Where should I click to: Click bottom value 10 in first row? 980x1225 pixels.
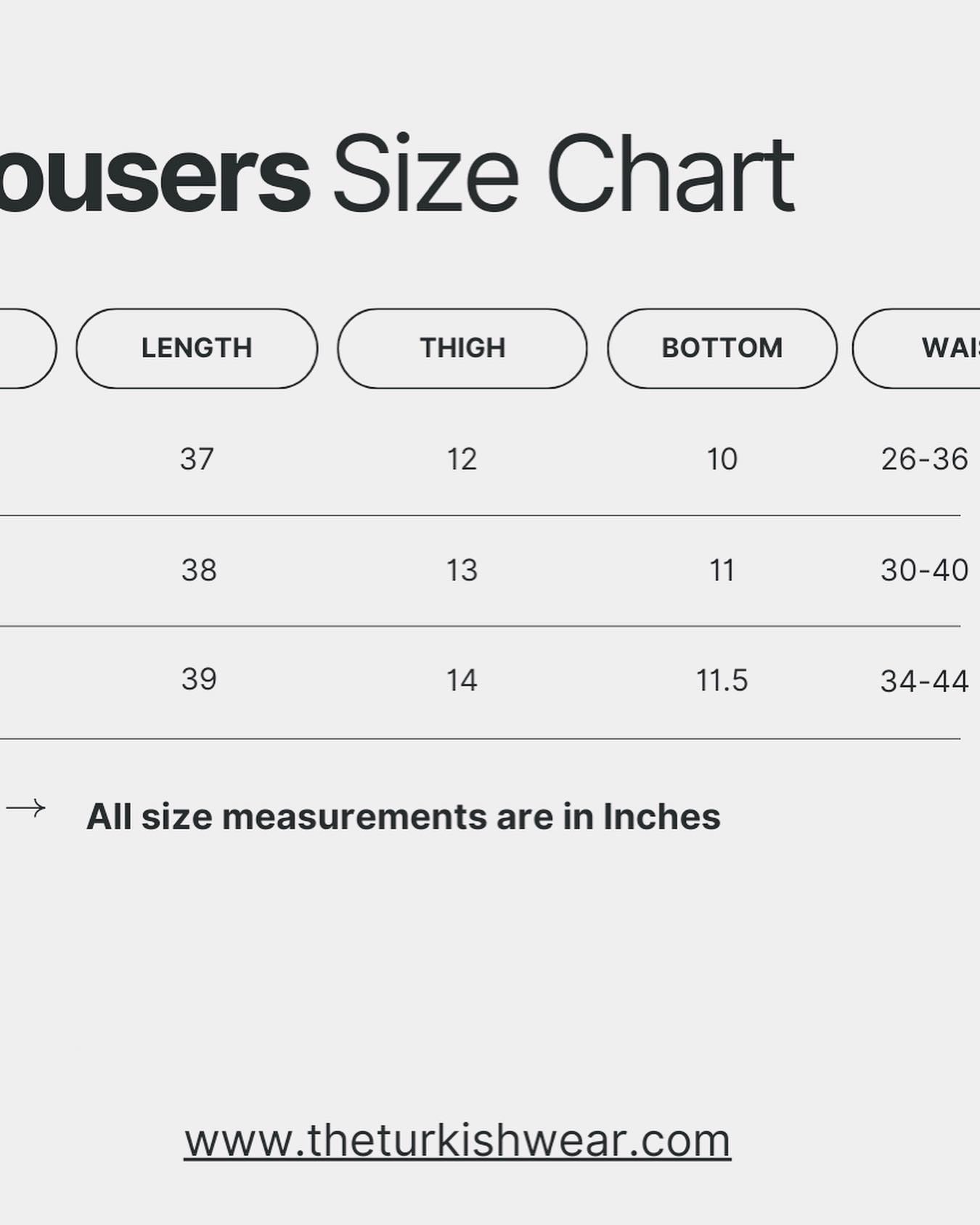[x=722, y=459]
